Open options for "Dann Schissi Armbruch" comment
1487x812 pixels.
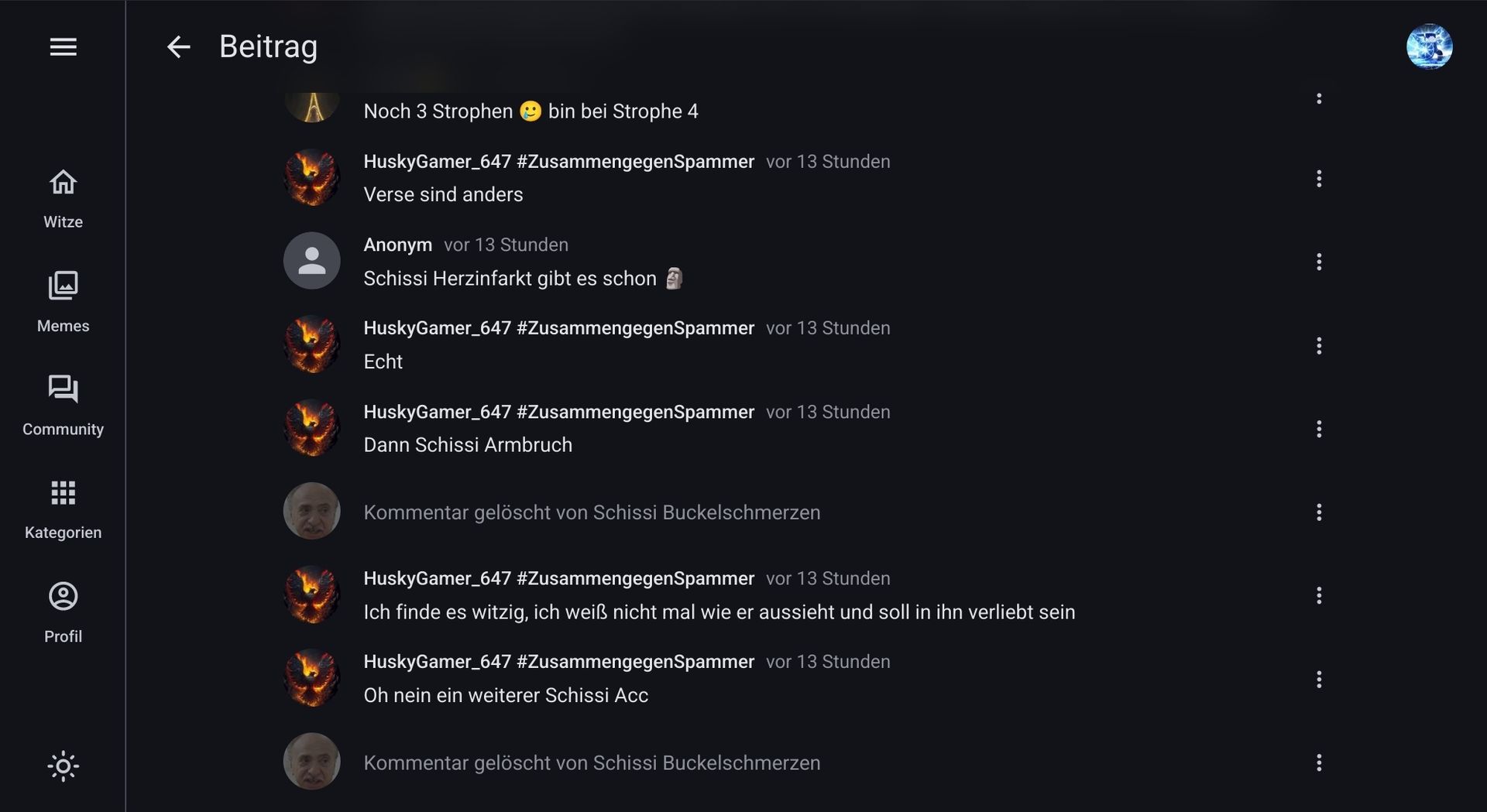tap(1319, 429)
